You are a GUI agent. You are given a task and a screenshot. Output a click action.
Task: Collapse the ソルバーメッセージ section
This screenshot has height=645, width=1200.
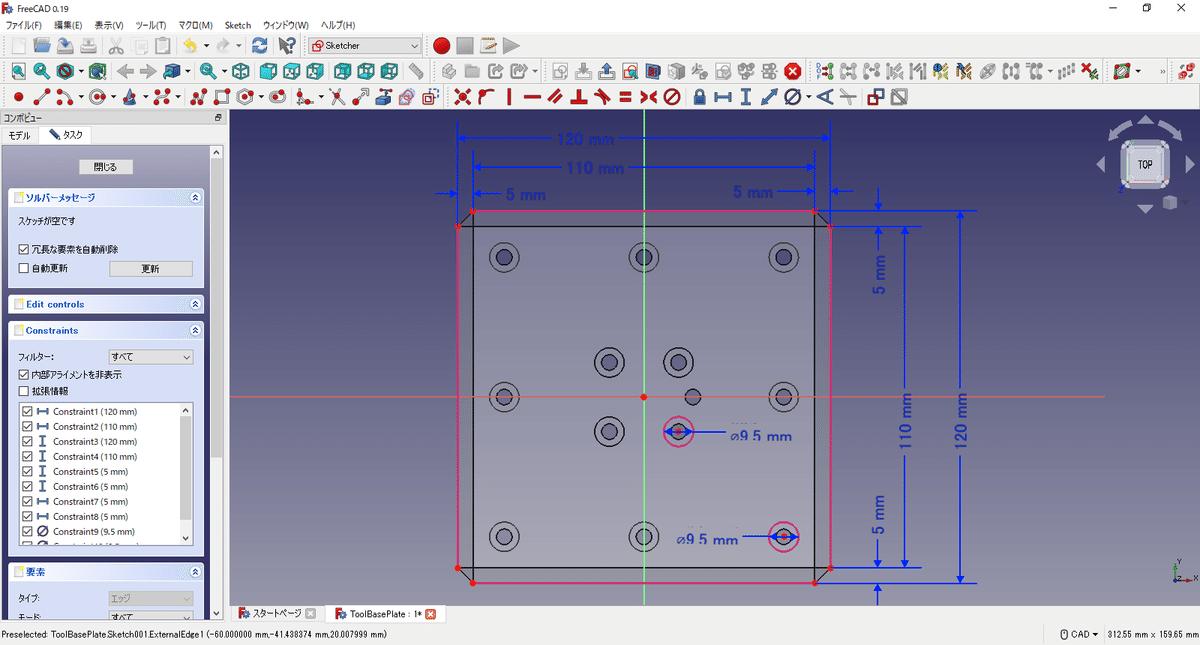[195, 198]
